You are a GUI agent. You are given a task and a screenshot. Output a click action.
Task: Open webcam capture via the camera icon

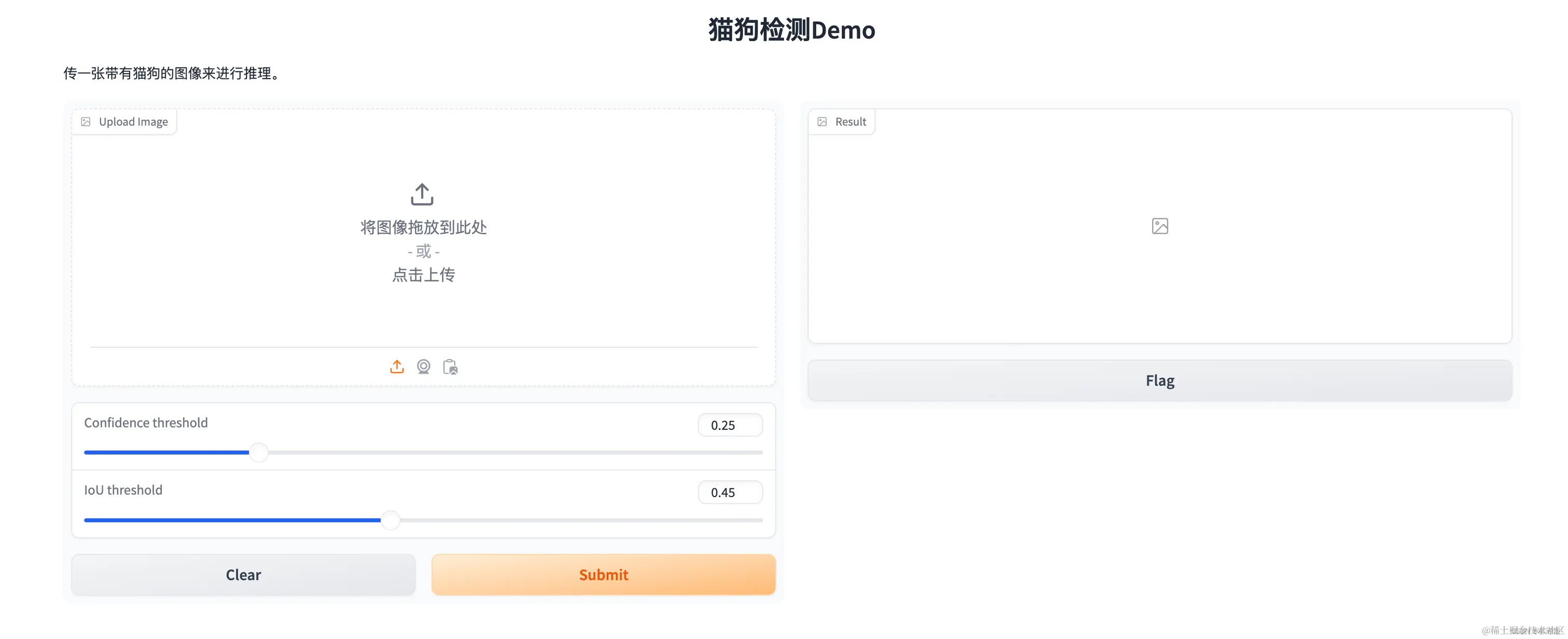click(424, 366)
